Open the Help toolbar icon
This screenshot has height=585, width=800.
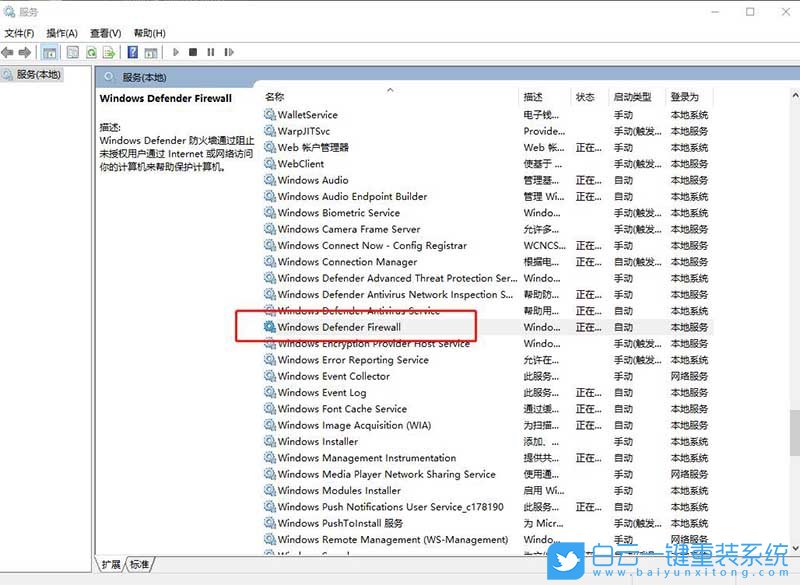(133, 52)
